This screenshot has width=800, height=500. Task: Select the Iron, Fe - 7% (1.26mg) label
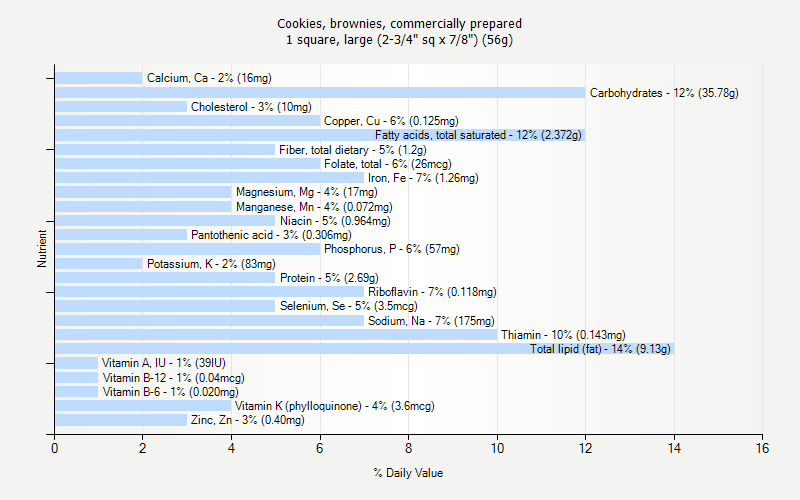click(x=423, y=178)
